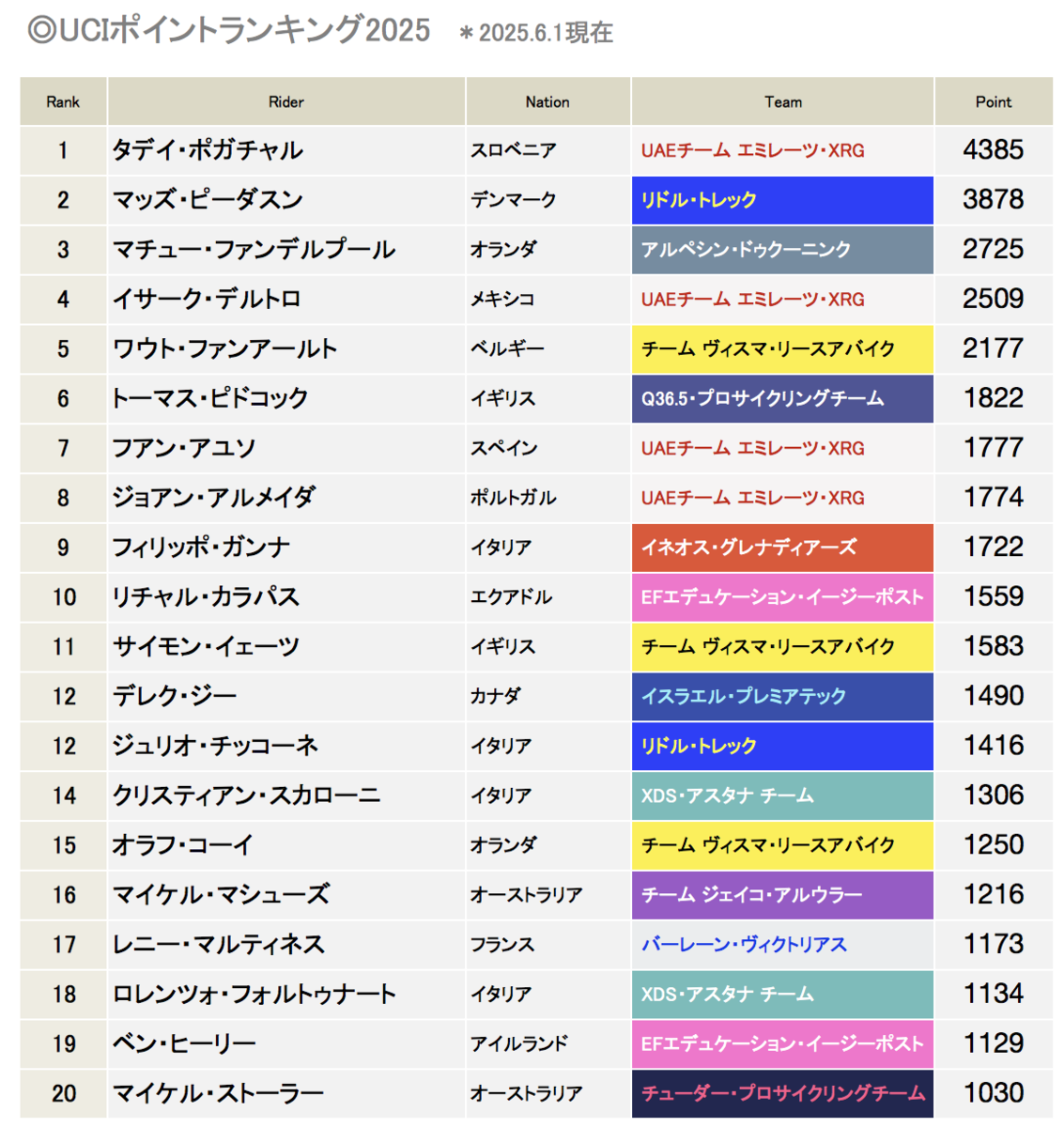Click Q36.5・プロサイクリングチーム team cell
Image resolution: width=1064 pixels, height=1127 pixels.
(782, 399)
